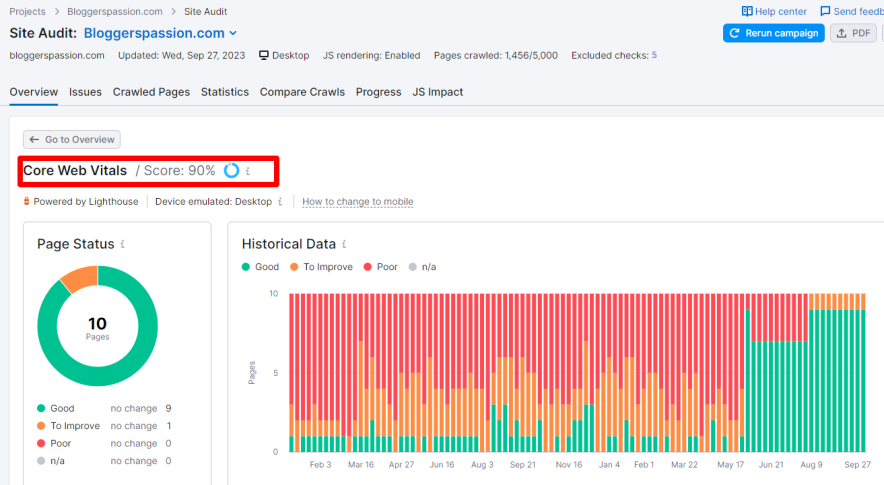This screenshot has height=485, width=884.
Task: Click the Desktop monitor icon in header
Action: (x=264, y=56)
